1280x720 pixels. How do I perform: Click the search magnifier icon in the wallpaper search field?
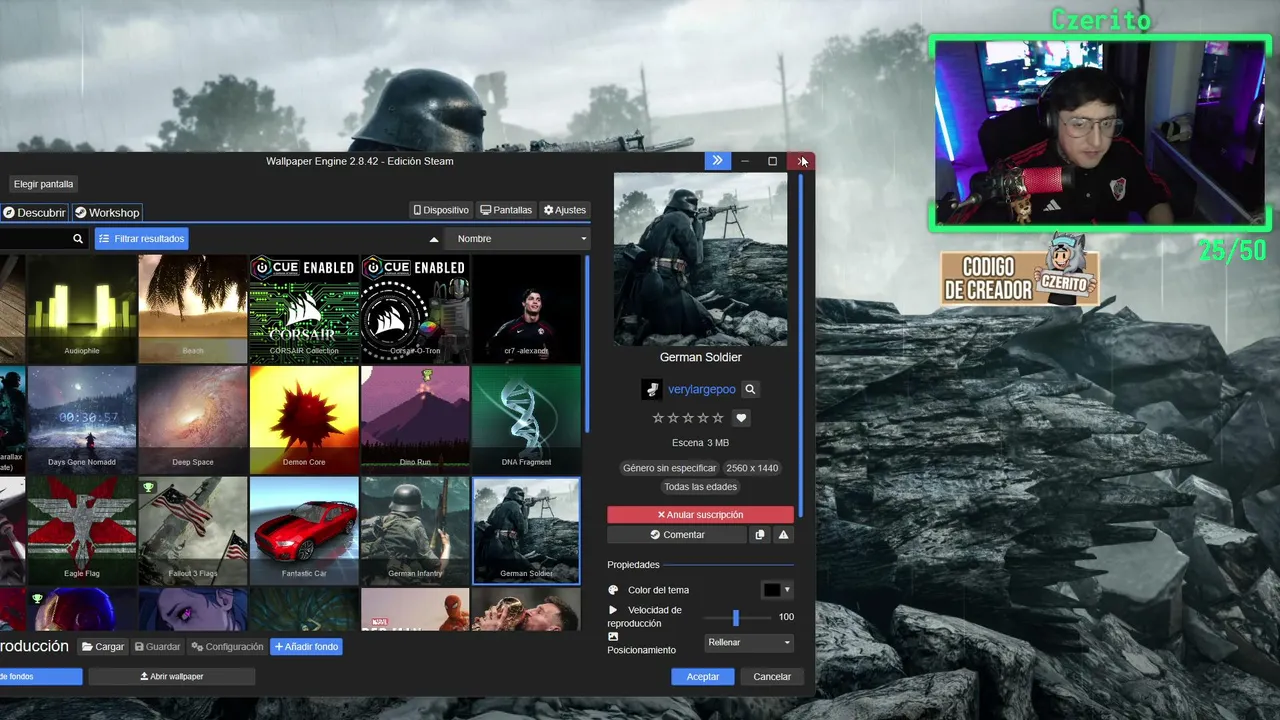tap(78, 239)
